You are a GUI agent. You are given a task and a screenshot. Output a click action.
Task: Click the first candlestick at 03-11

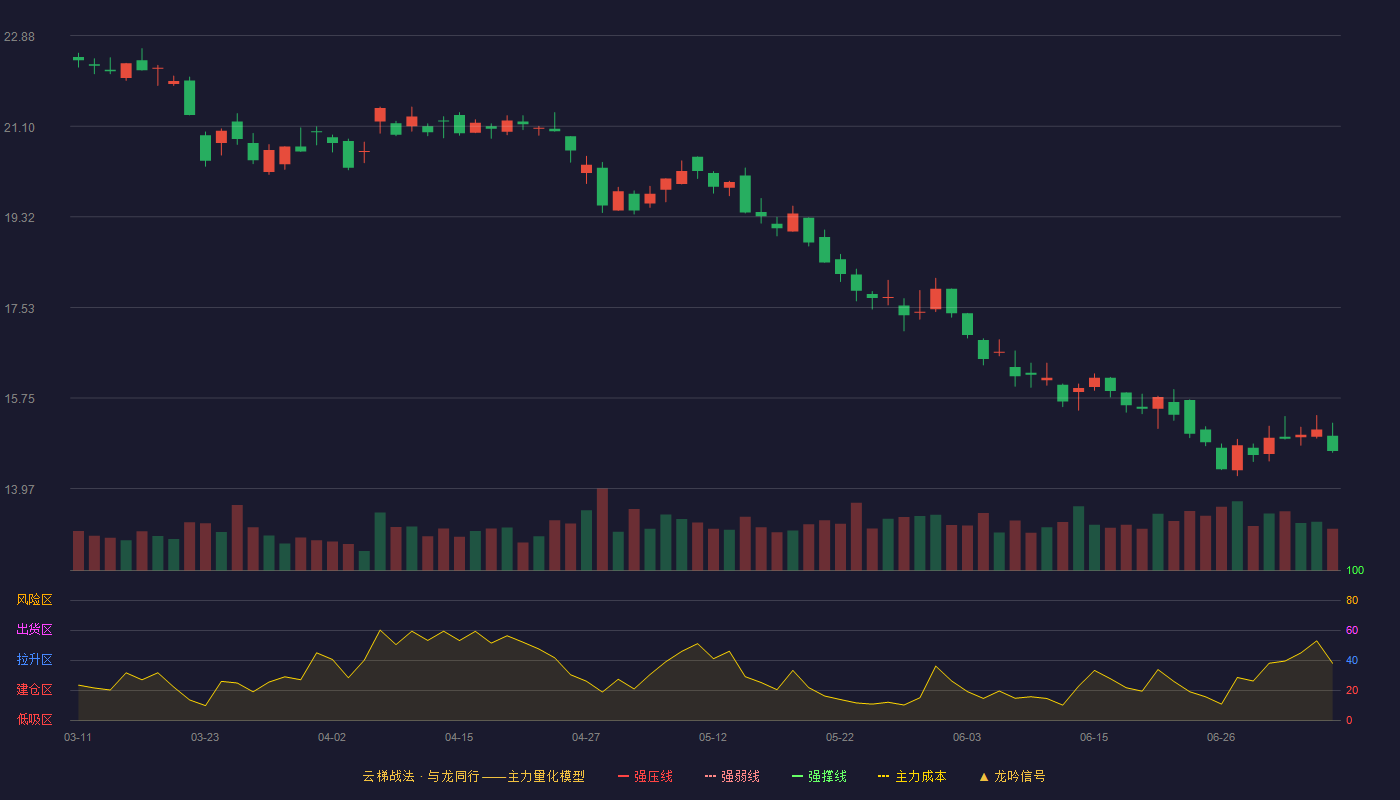tap(78, 60)
